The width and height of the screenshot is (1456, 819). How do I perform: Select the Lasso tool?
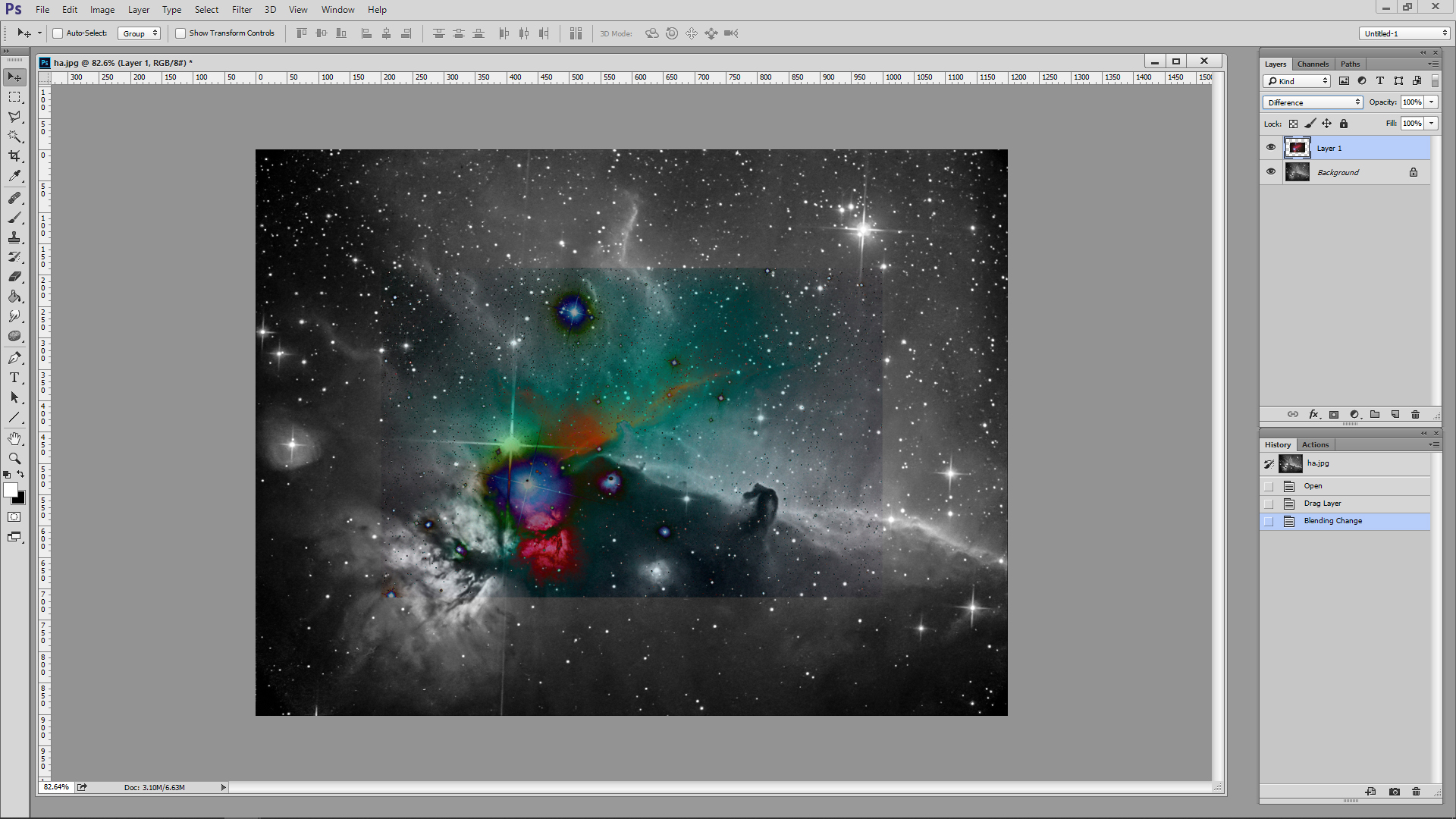(14, 117)
